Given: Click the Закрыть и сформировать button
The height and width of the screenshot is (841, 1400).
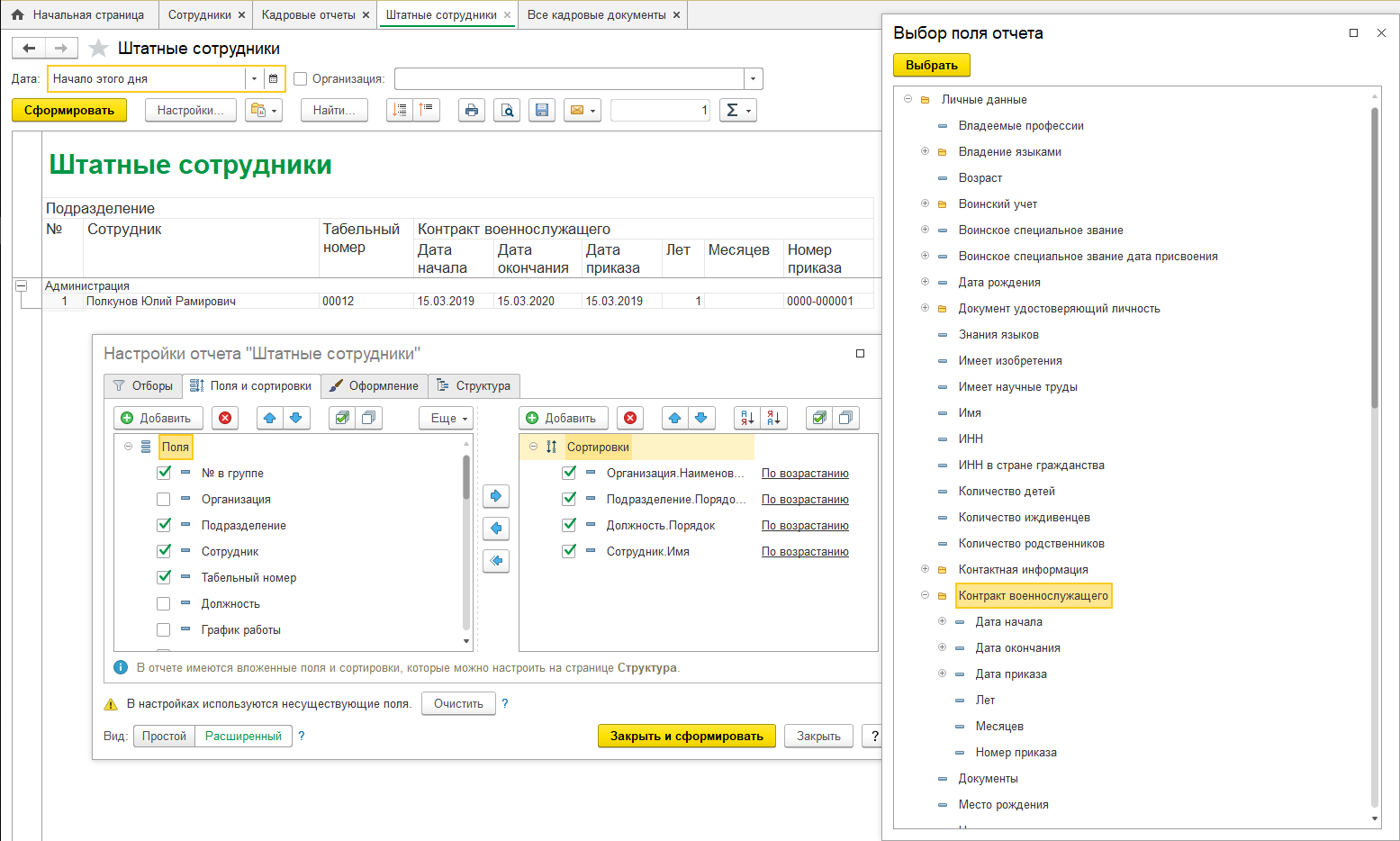Looking at the screenshot, I should (686, 736).
